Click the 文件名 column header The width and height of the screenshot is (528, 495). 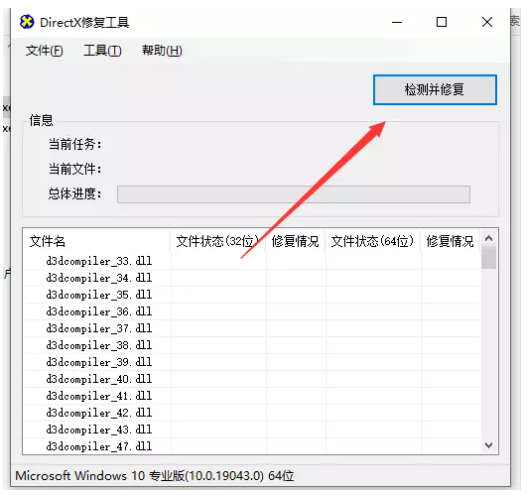pos(97,241)
